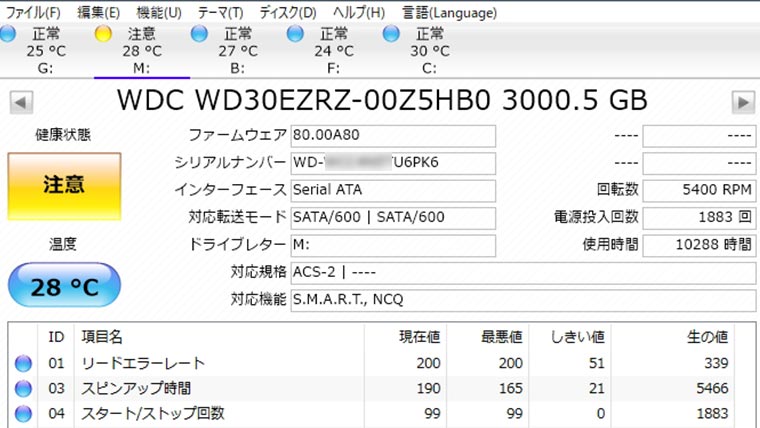Viewport: 760px width, 428px height.
Task: Open the ファイル(F) menu
Action: click(33, 13)
